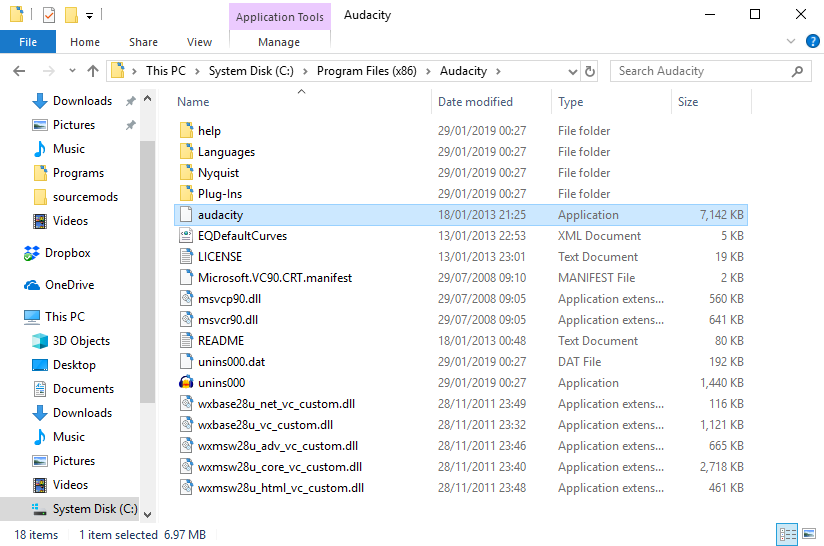Click the Desktop icon under This PC
Viewport: 824px width, 546px height.
click(40, 365)
